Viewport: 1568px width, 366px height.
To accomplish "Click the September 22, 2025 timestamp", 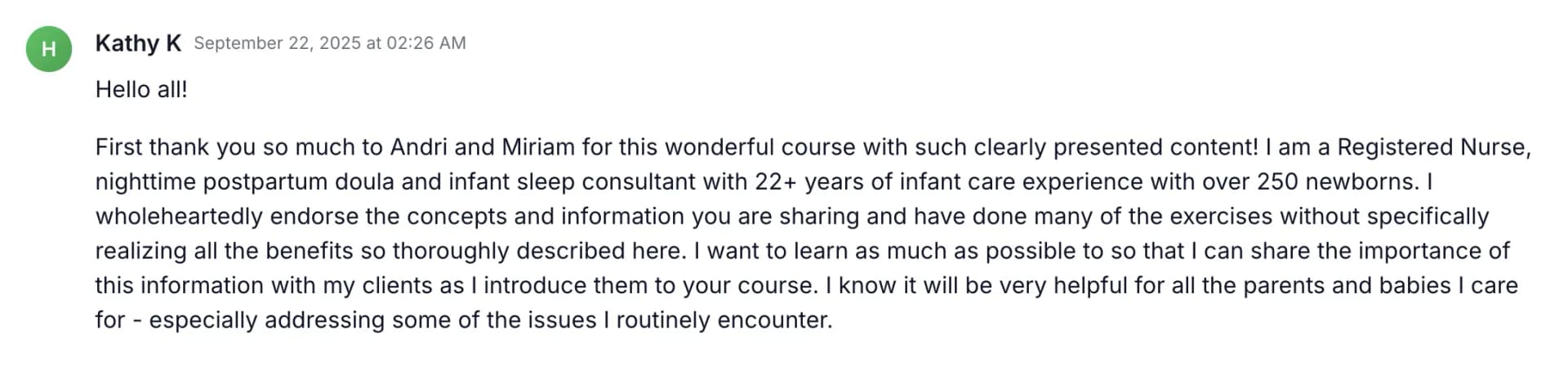I will [329, 43].
